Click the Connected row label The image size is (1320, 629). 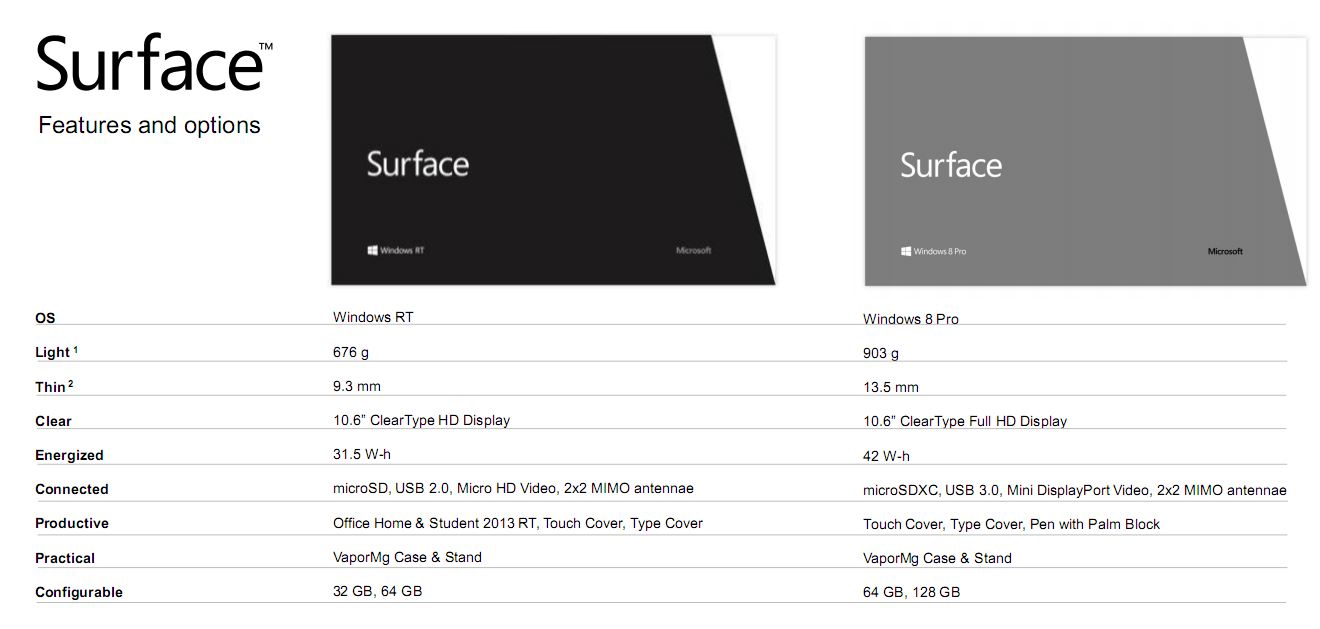pyautogui.click(x=71, y=489)
